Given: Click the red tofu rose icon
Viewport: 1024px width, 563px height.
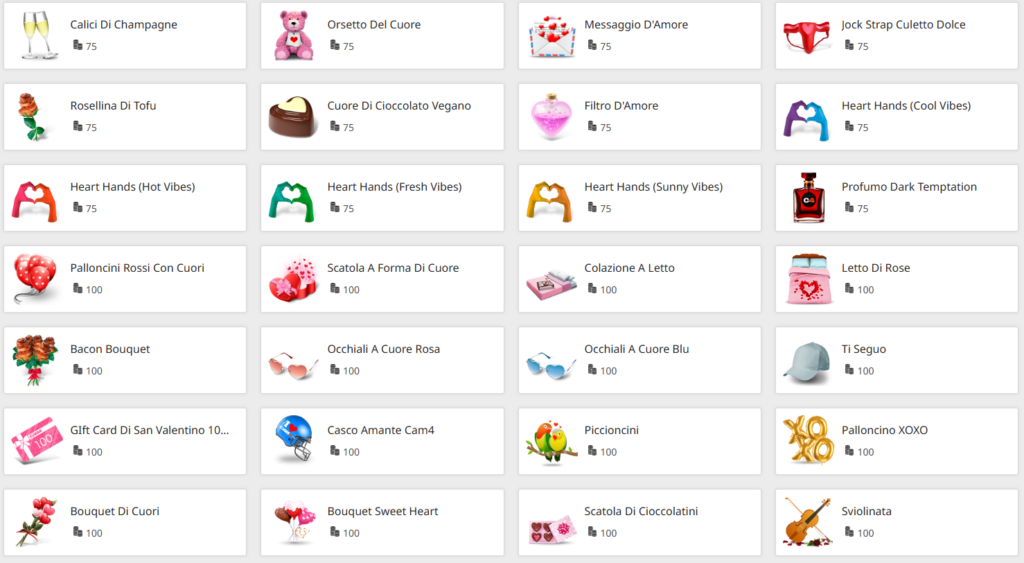Looking at the screenshot, I should click(31, 117).
